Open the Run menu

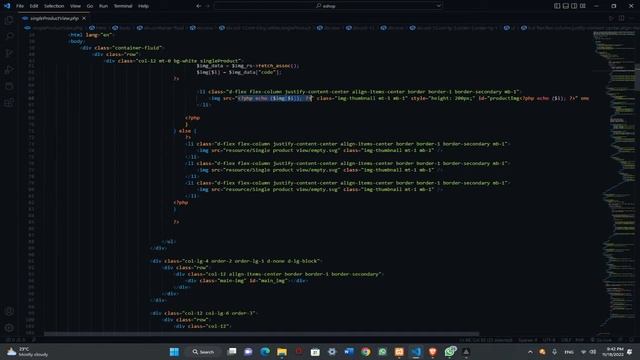pos(103,6)
